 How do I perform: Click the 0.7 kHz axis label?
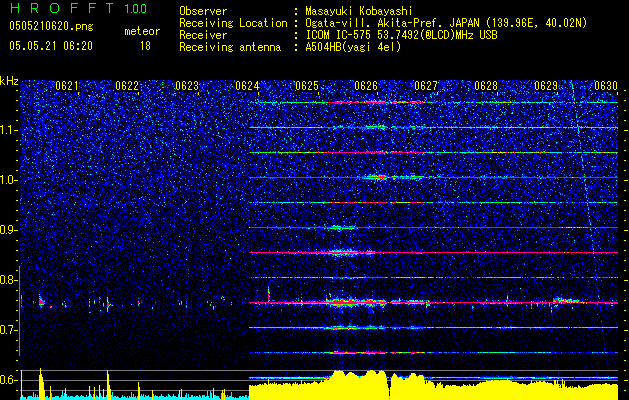pos(8,330)
